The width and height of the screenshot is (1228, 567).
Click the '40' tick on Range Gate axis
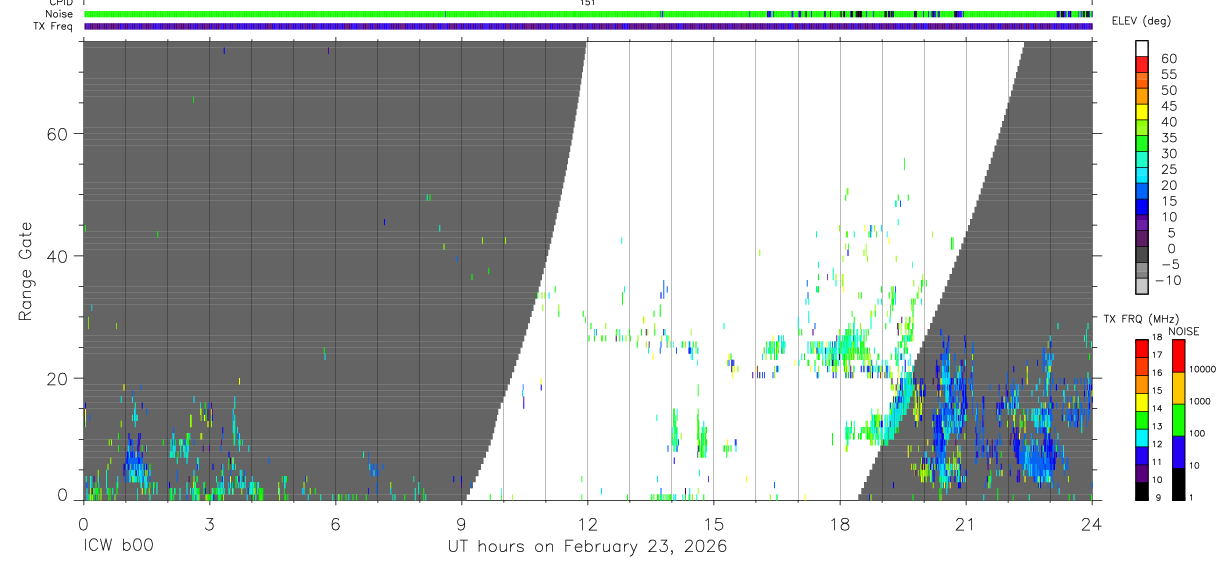57,256
